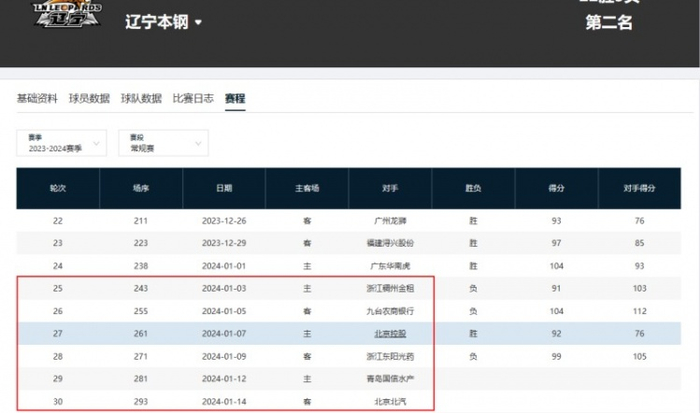Click opponent 广东华南虎 in round 24
Viewport: 700px width, 413px height.
click(x=390, y=266)
